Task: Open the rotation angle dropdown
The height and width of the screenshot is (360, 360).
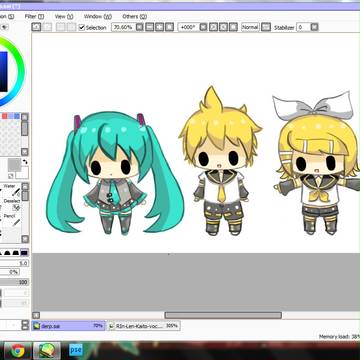Action: [x=203, y=27]
